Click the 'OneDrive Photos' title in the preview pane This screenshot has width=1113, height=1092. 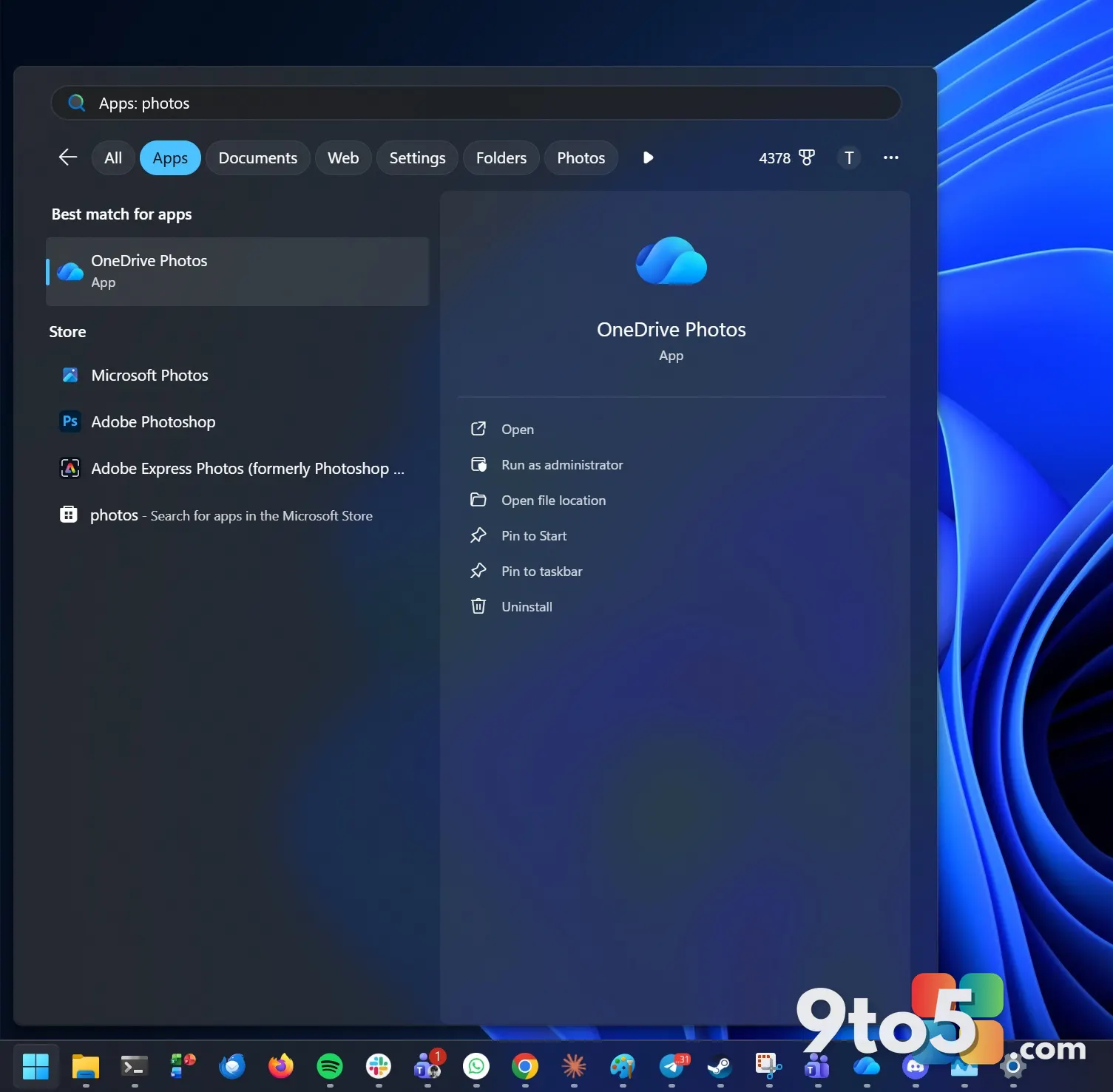pos(671,330)
